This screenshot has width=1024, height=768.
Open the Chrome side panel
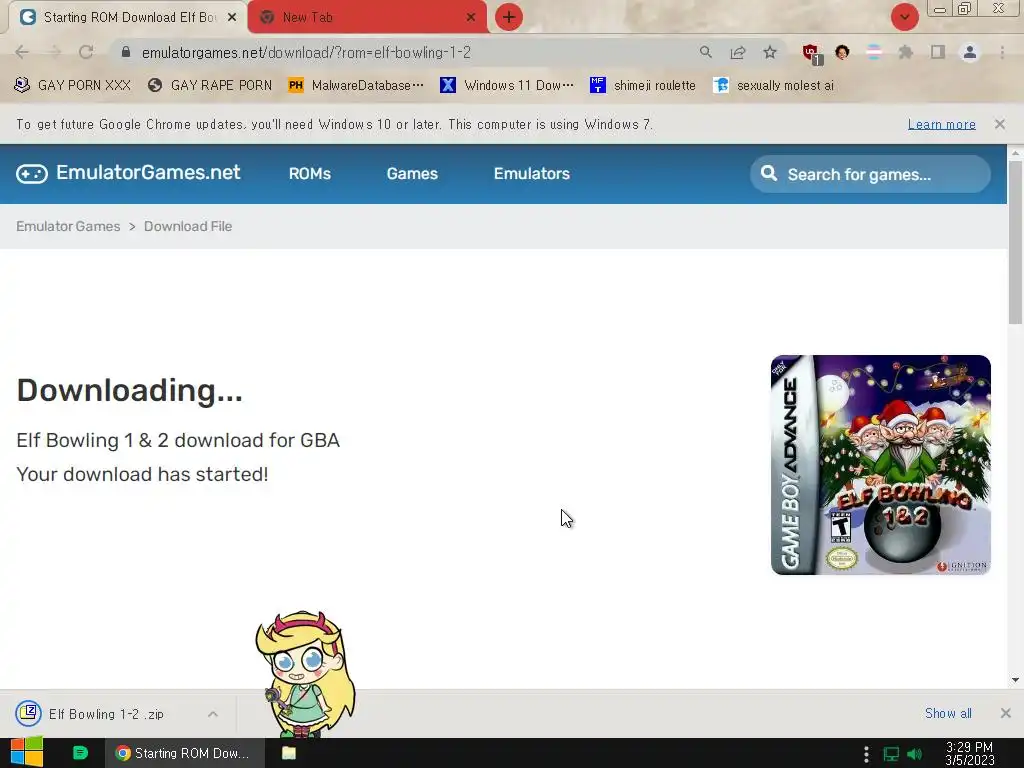click(x=938, y=52)
